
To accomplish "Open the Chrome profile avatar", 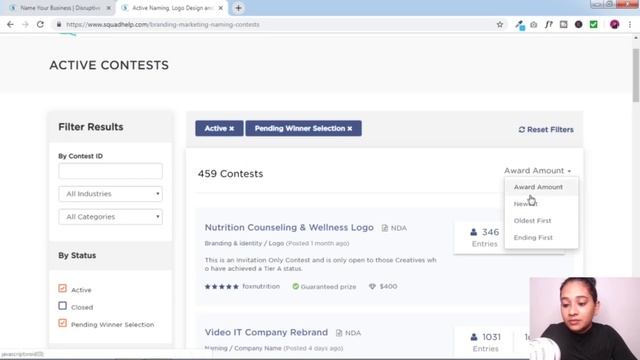I will (x=614, y=24).
